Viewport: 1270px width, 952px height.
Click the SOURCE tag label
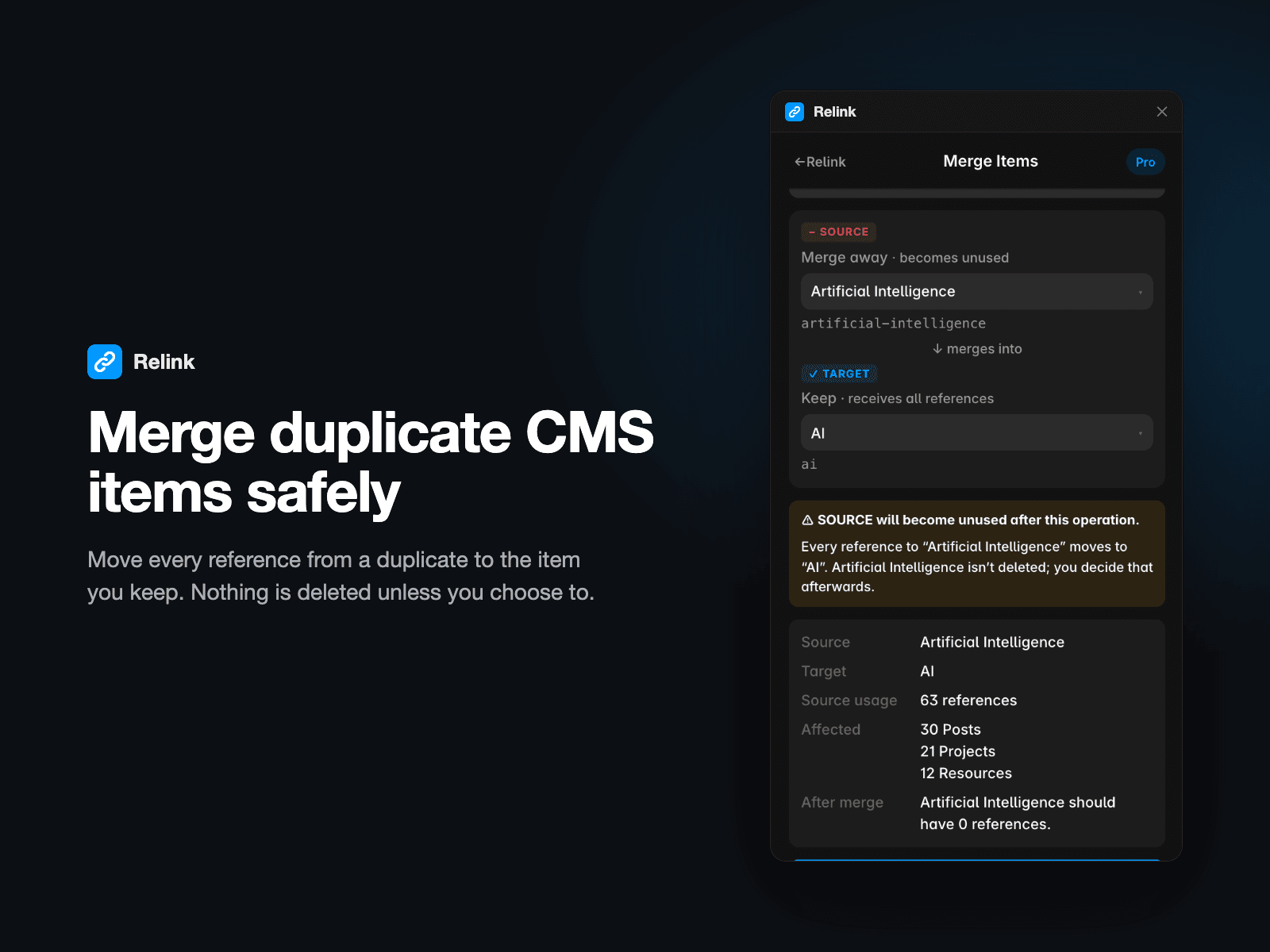click(838, 232)
